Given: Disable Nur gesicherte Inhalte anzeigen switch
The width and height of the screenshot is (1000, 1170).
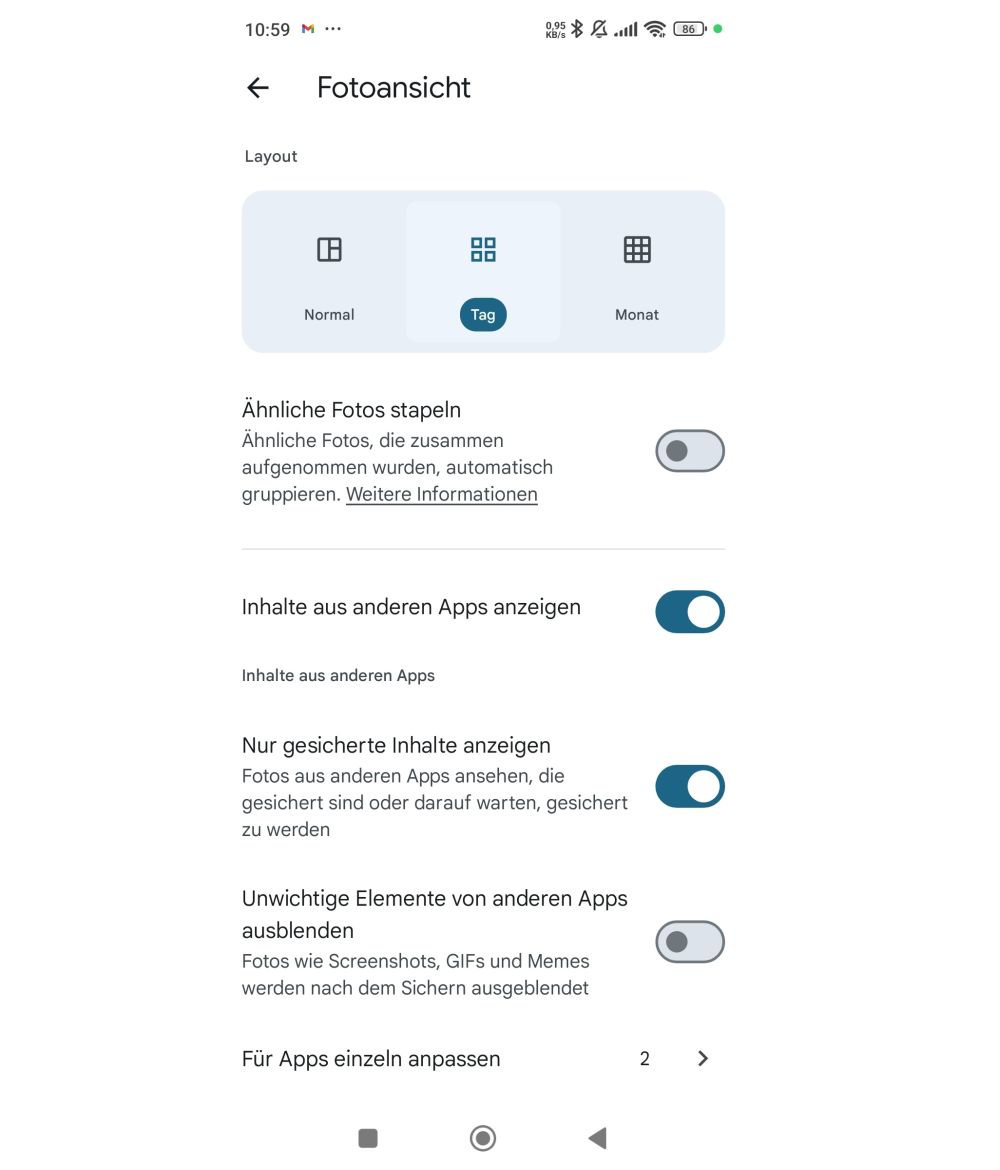Looking at the screenshot, I should 689,787.
